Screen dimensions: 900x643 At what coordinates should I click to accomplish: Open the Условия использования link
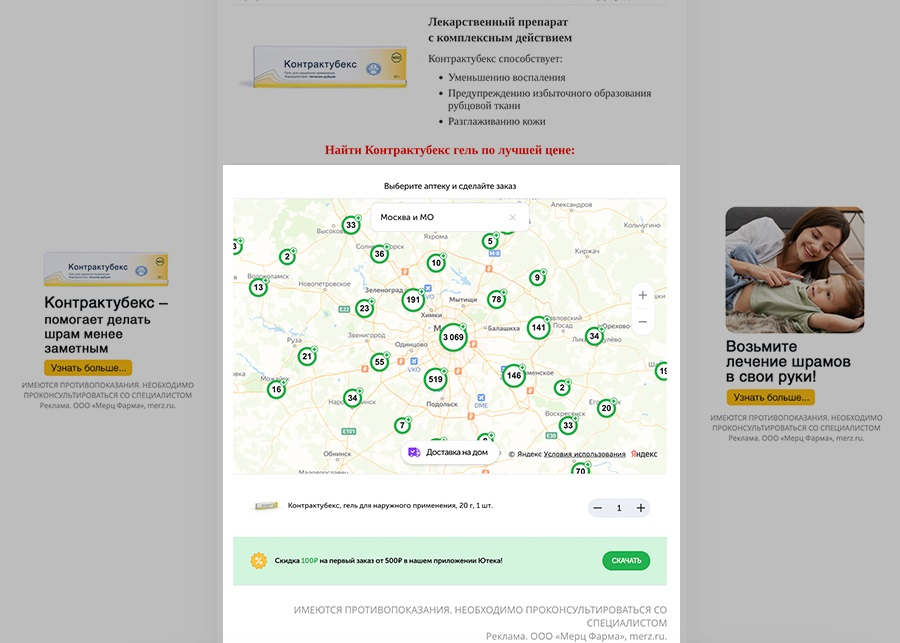click(x=584, y=454)
